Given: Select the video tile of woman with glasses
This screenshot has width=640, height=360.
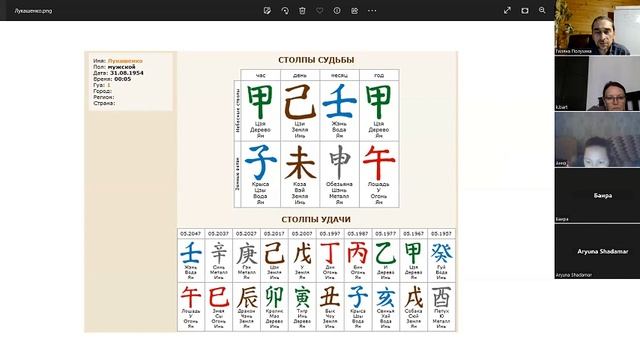Looking at the screenshot, I should coord(597,83).
